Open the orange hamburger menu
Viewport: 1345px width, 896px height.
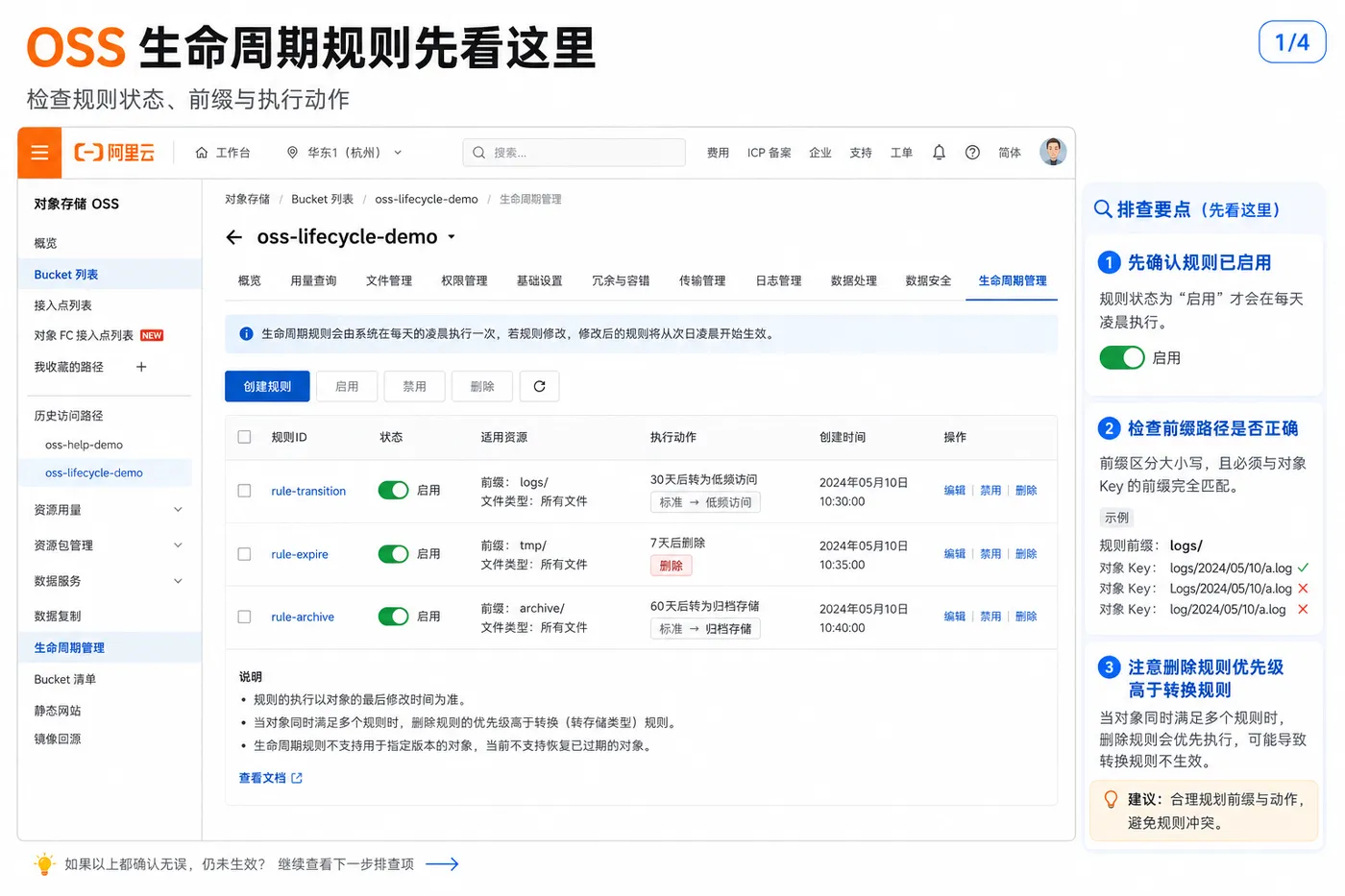(39, 153)
